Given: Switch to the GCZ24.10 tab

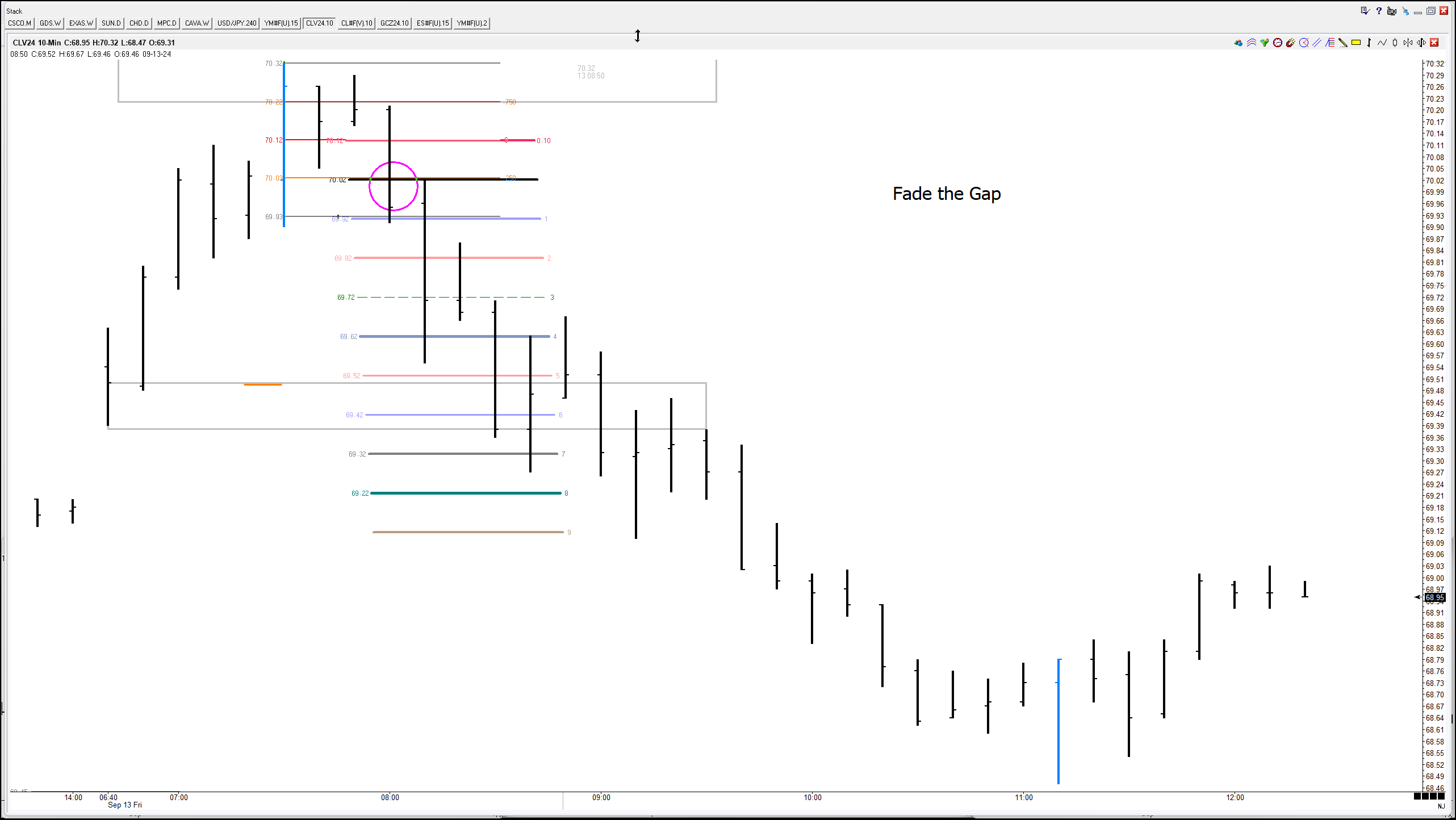Looking at the screenshot, I should [394, 23].
